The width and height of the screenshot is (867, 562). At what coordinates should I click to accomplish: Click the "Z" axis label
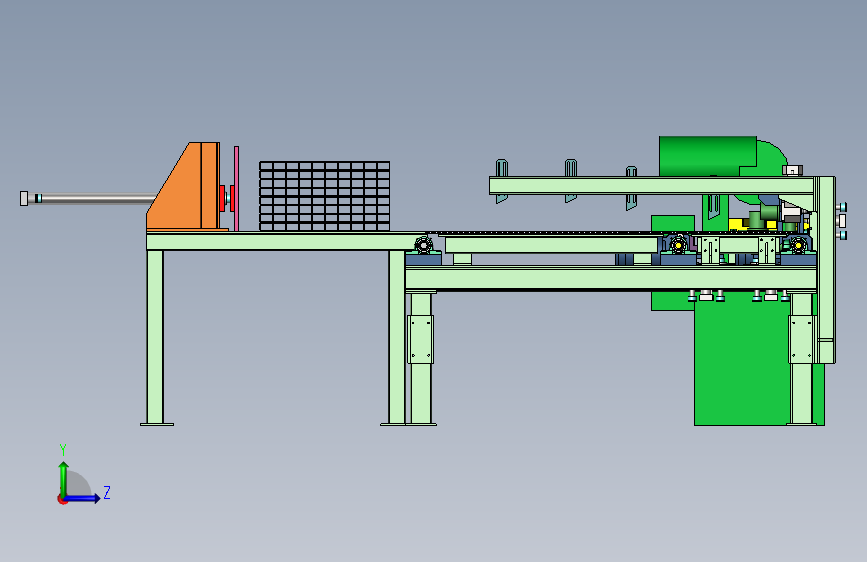[107, 492]
